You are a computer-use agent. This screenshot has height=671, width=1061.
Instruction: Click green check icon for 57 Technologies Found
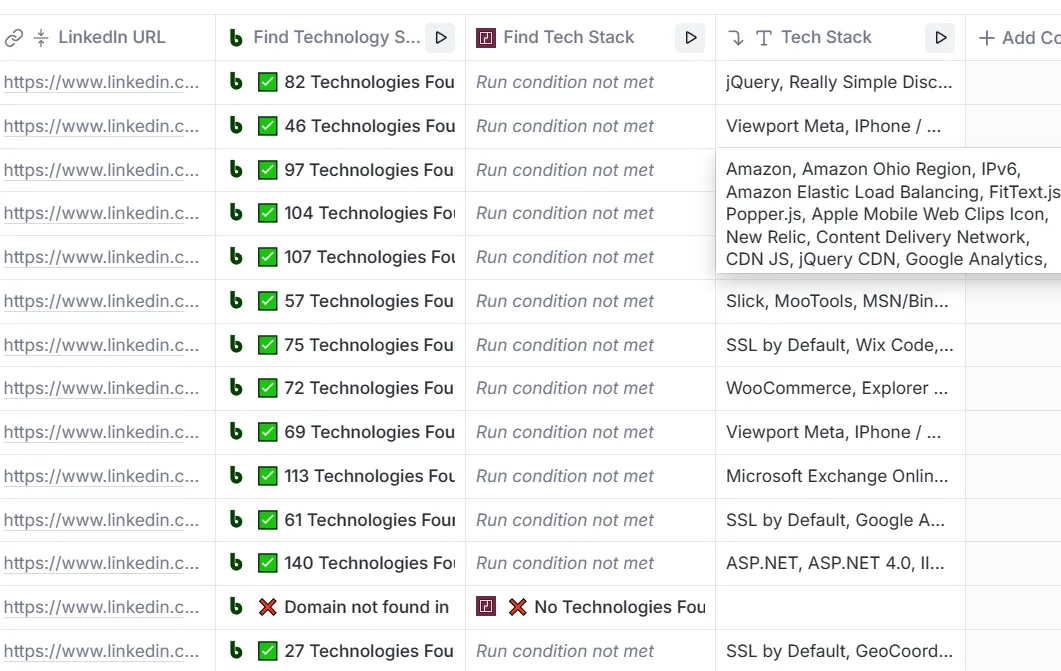(x=268, y=301)
